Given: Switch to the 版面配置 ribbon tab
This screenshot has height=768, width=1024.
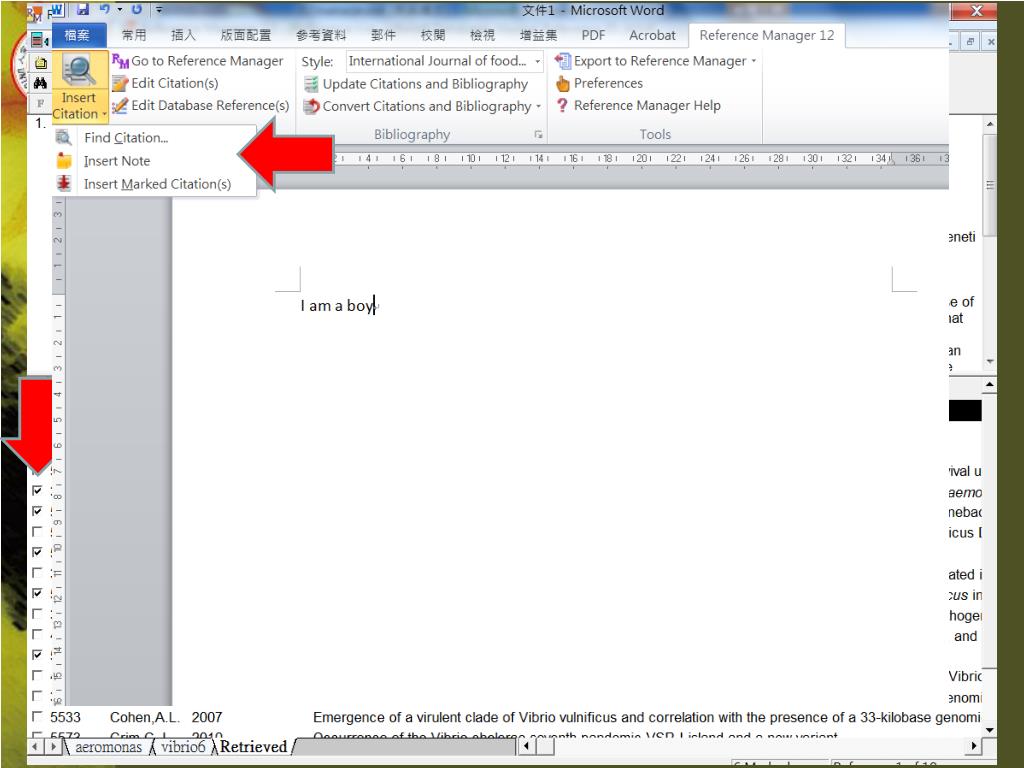Looking at the screenshot, I should pos(246,35).
